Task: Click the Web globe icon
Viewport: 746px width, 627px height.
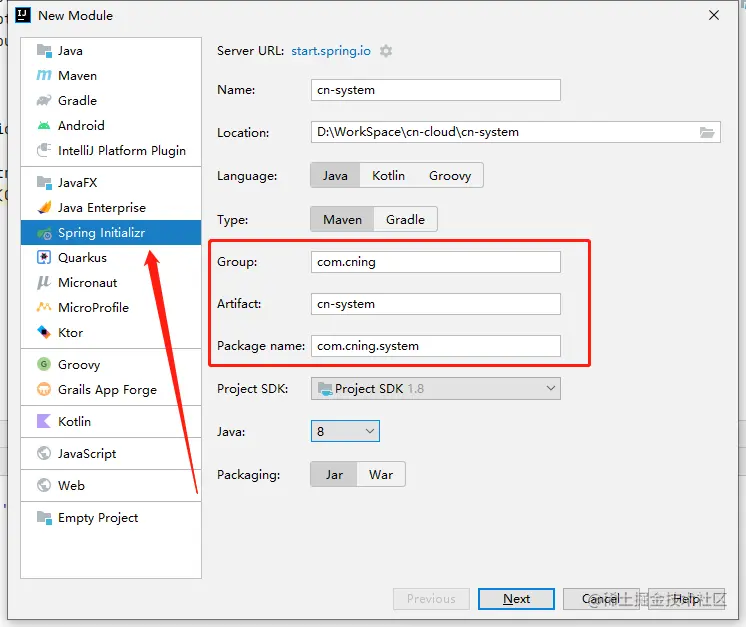Action: (x=44, y=485)
